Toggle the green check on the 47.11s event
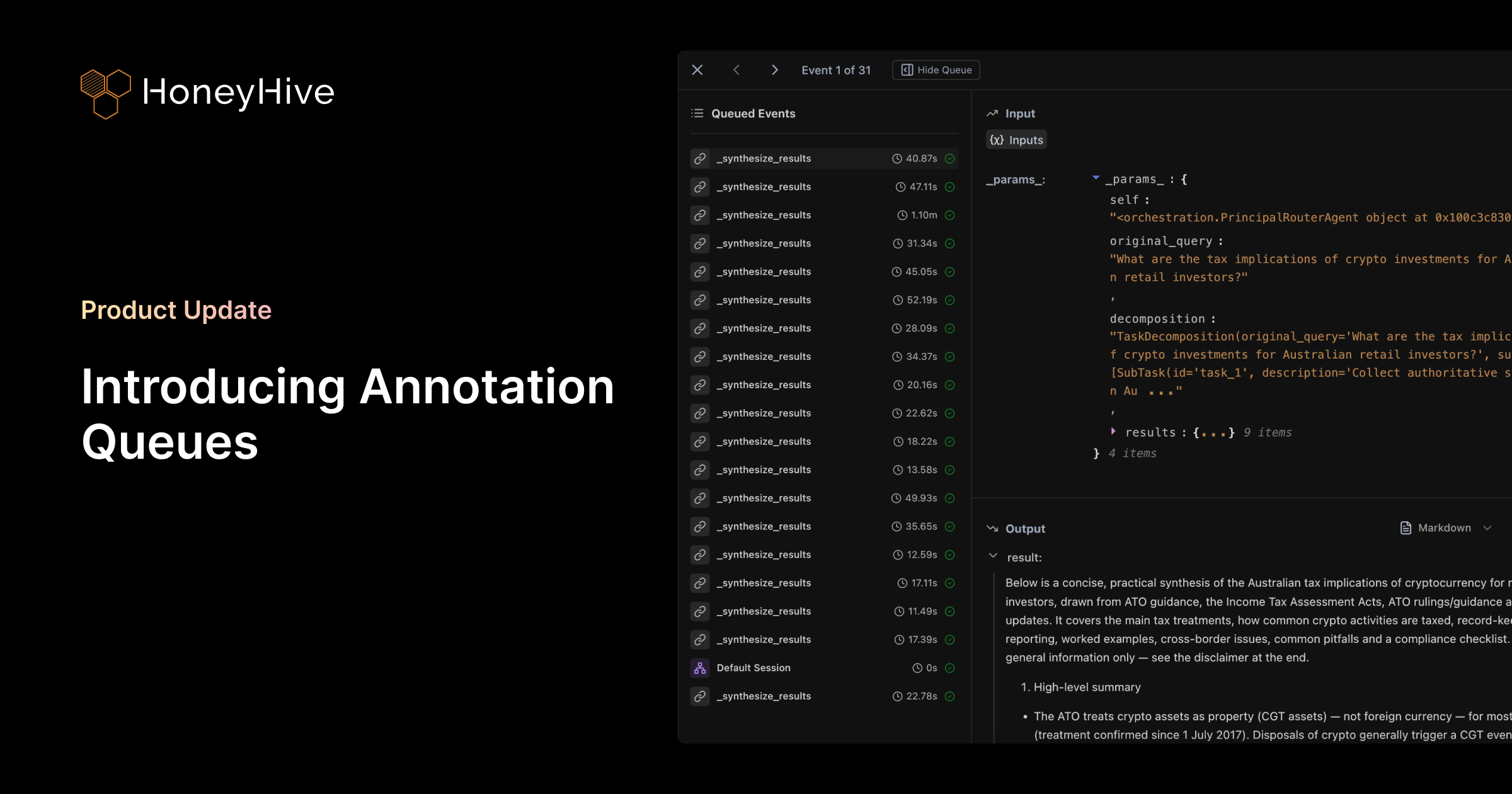This screenshot has width=1512, height=794. click(x=950, y=187)
